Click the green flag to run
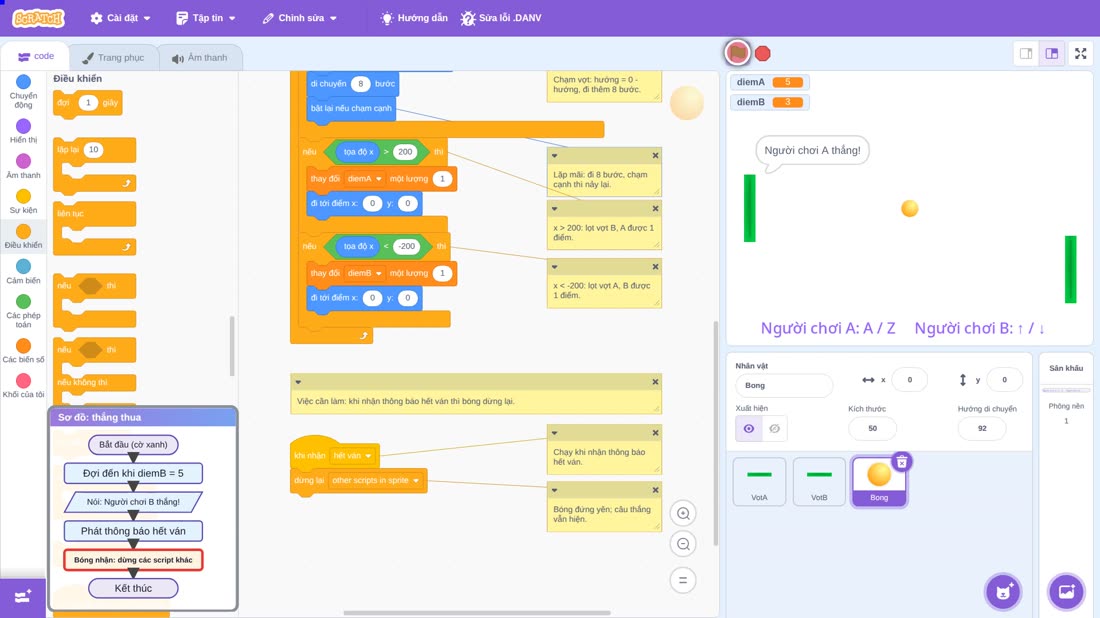This screenshot has height=618, width=1100. [737, 53]
